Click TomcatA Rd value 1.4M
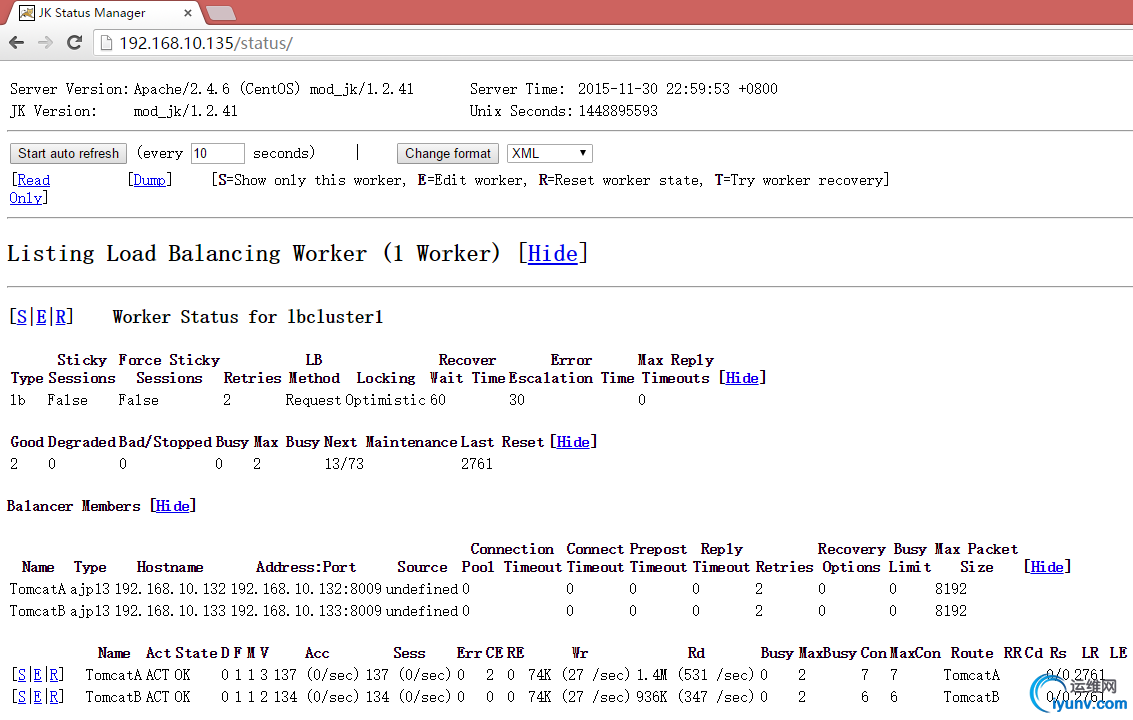Image resolution: width=1133 pixels, height=720 pixels. tap(652, 675)
